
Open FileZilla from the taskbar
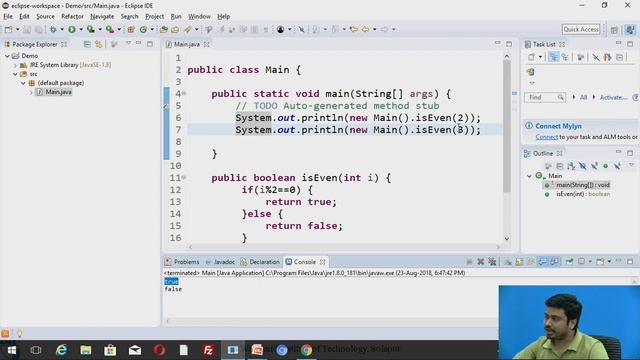(208, 350)
